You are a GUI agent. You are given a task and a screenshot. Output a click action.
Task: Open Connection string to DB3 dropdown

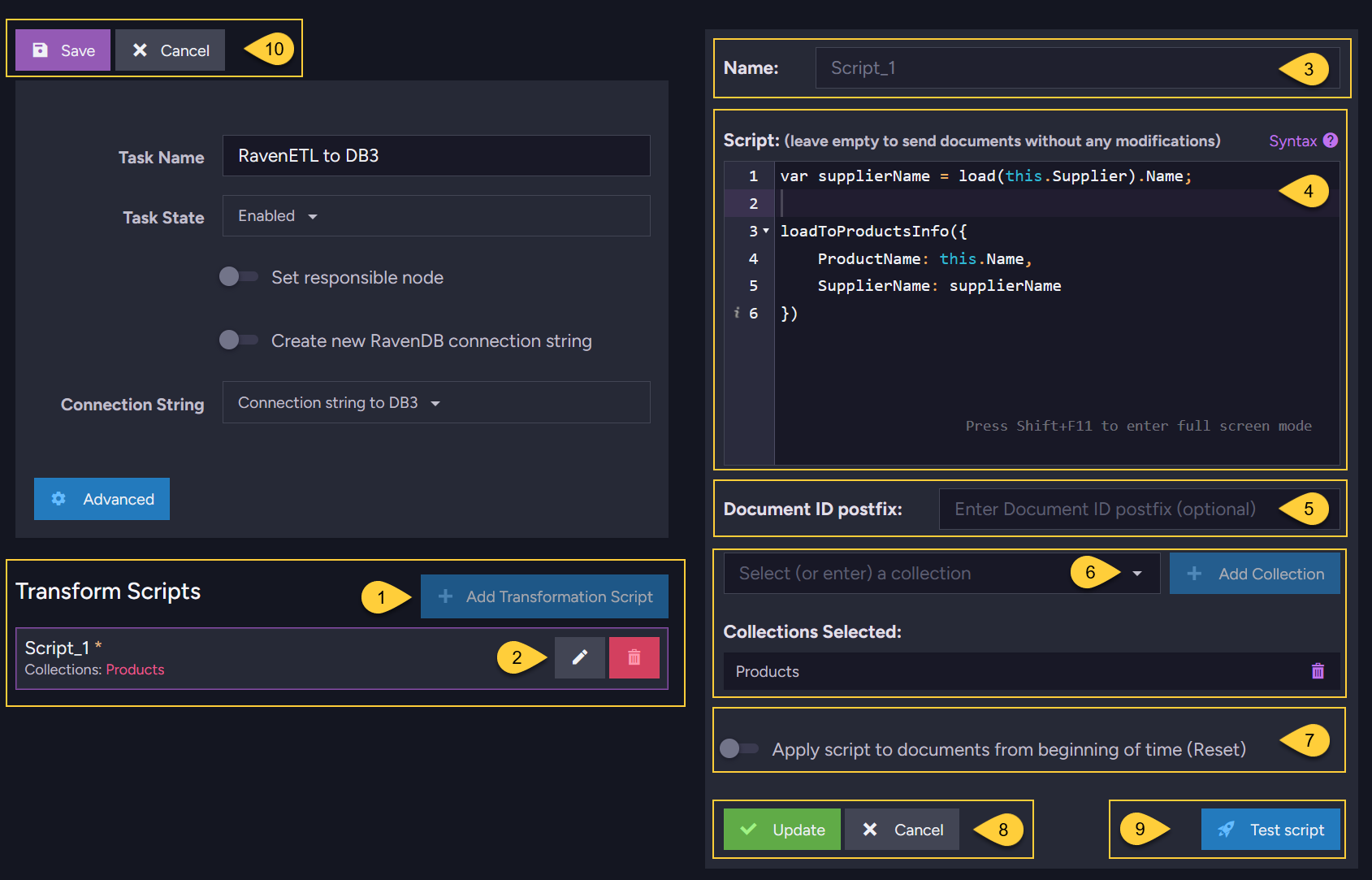coord(436,402)
